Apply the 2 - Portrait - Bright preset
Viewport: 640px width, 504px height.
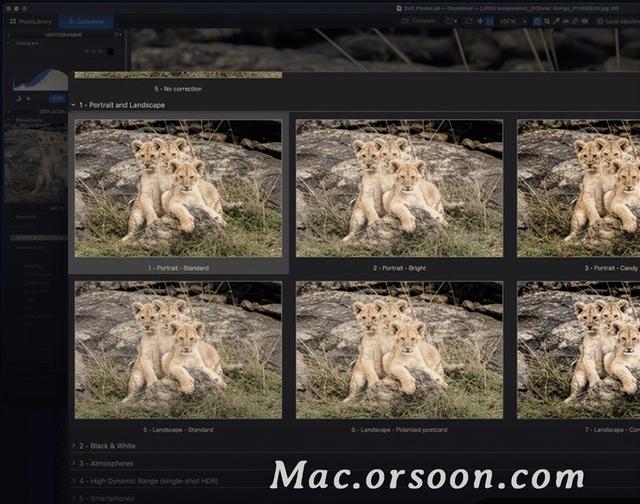399,195
